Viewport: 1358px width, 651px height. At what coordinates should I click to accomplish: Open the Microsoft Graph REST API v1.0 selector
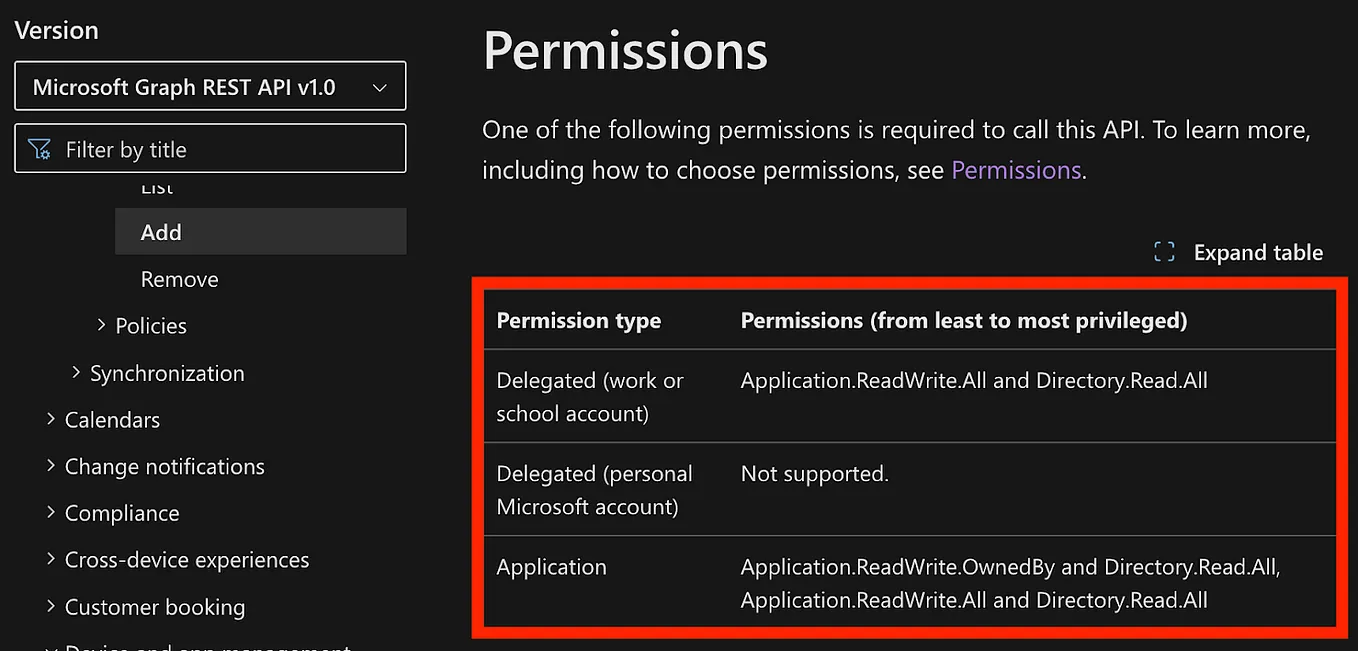210,86
